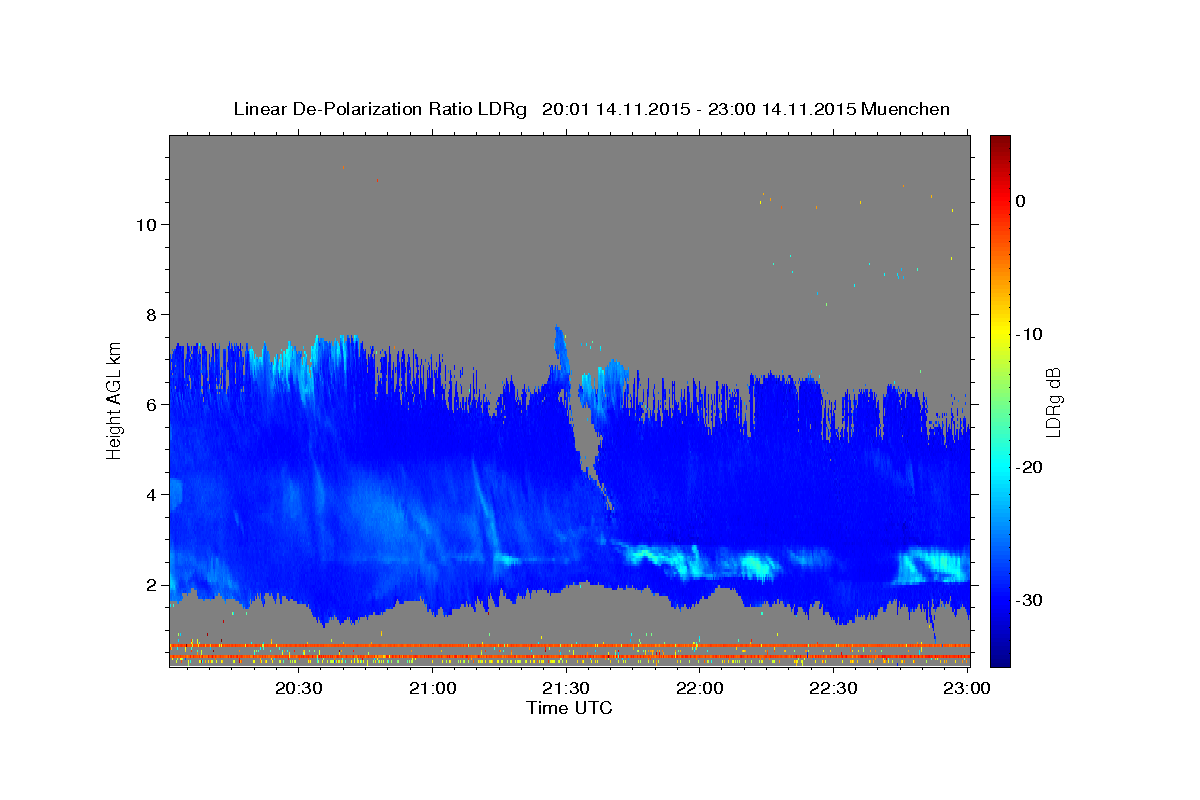Click the 21:30 time tick label
The width and height of the screenshot is (1200, 800).
566,689
